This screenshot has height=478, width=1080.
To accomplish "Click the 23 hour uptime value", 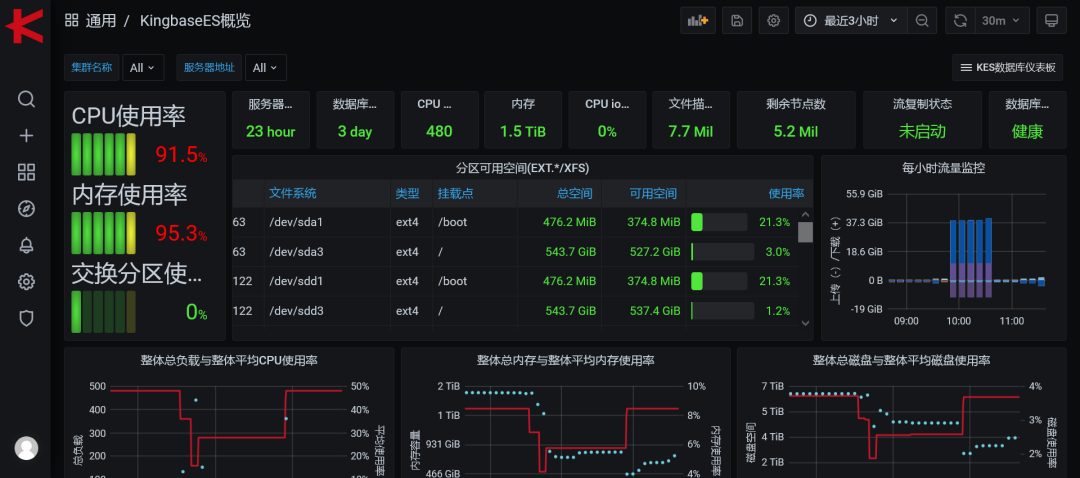I will pos(271,132).
